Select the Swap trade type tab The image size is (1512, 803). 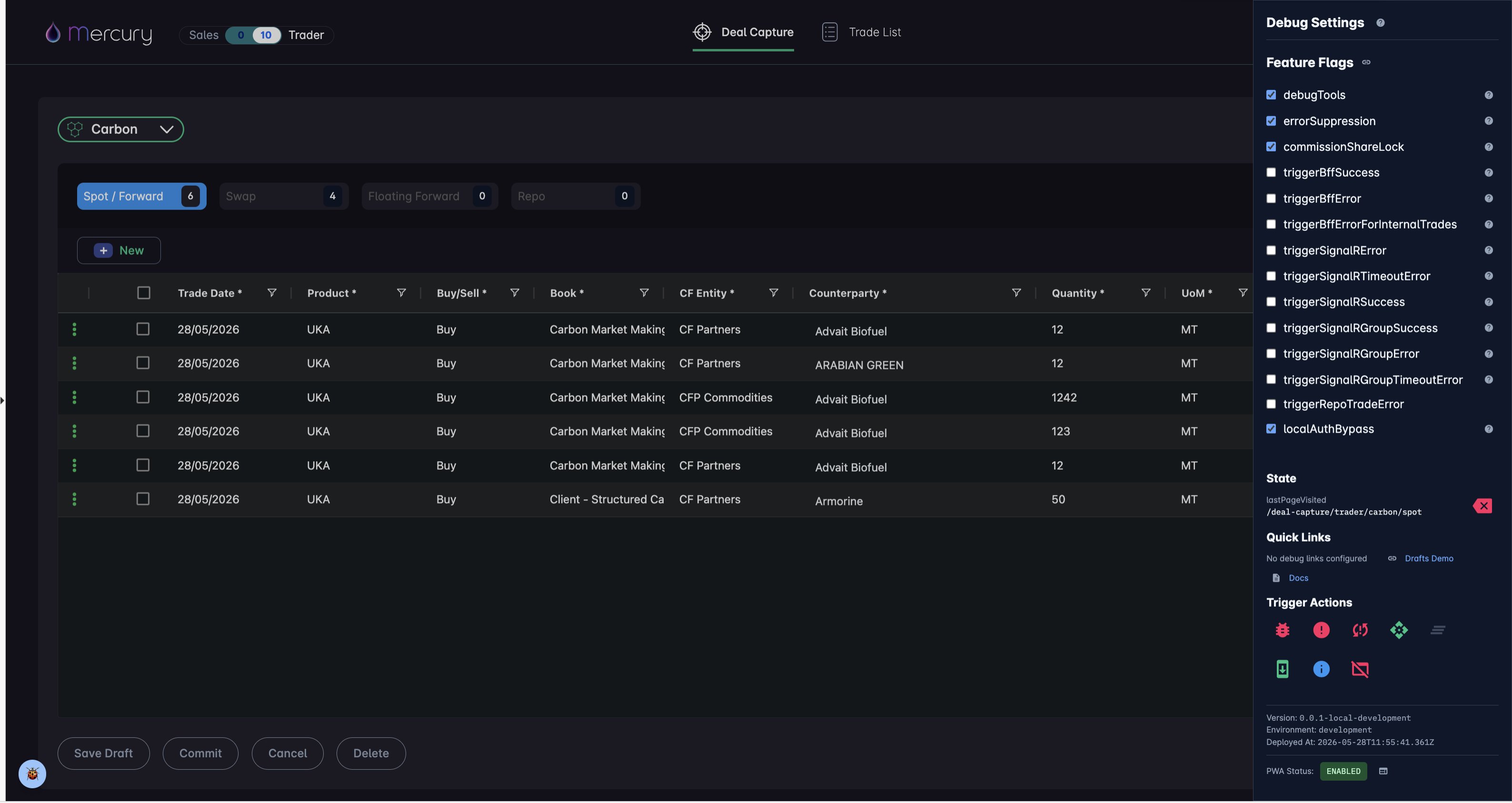284,196
